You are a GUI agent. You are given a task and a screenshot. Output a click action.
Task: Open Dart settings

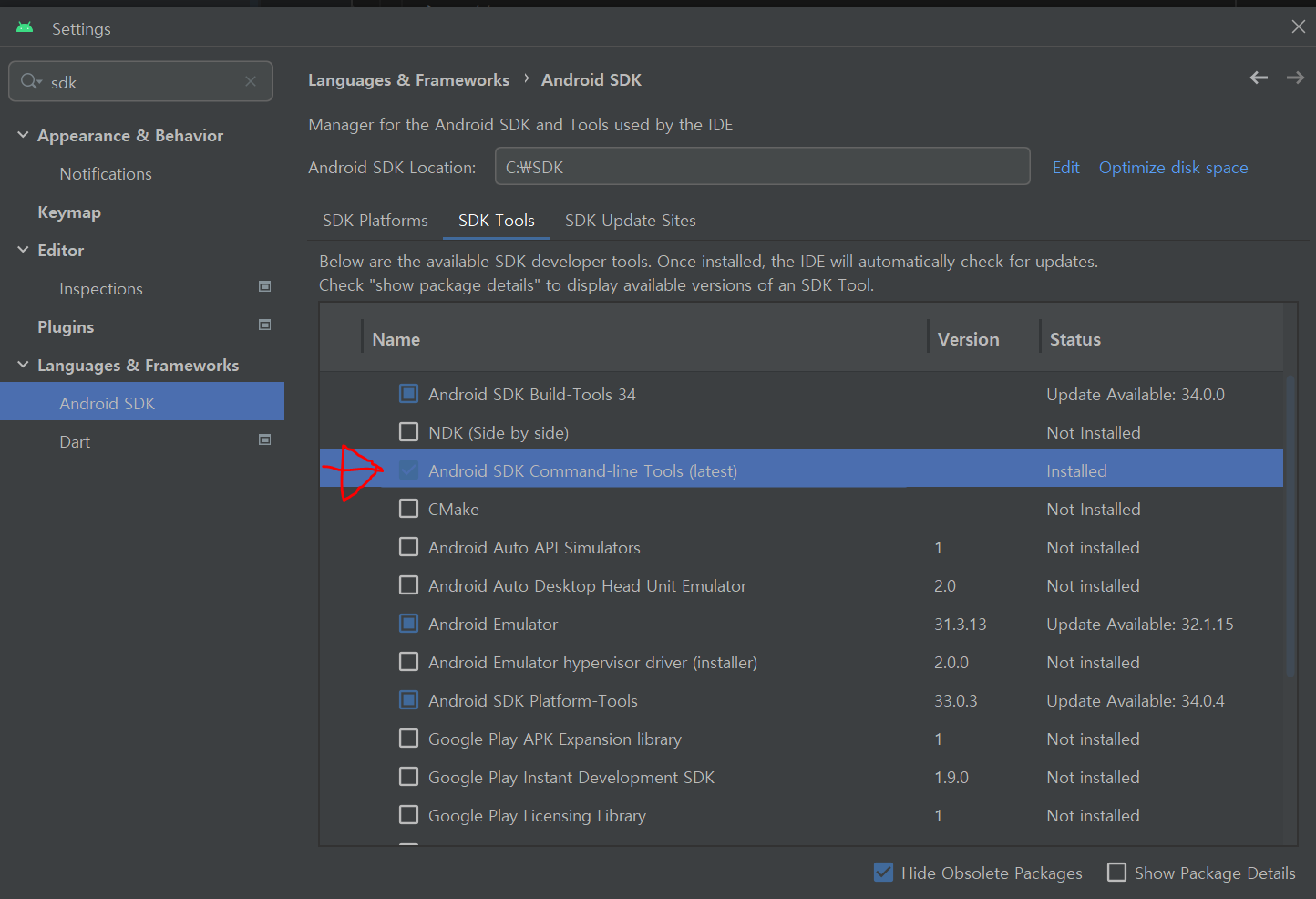(x=75, y=441)
